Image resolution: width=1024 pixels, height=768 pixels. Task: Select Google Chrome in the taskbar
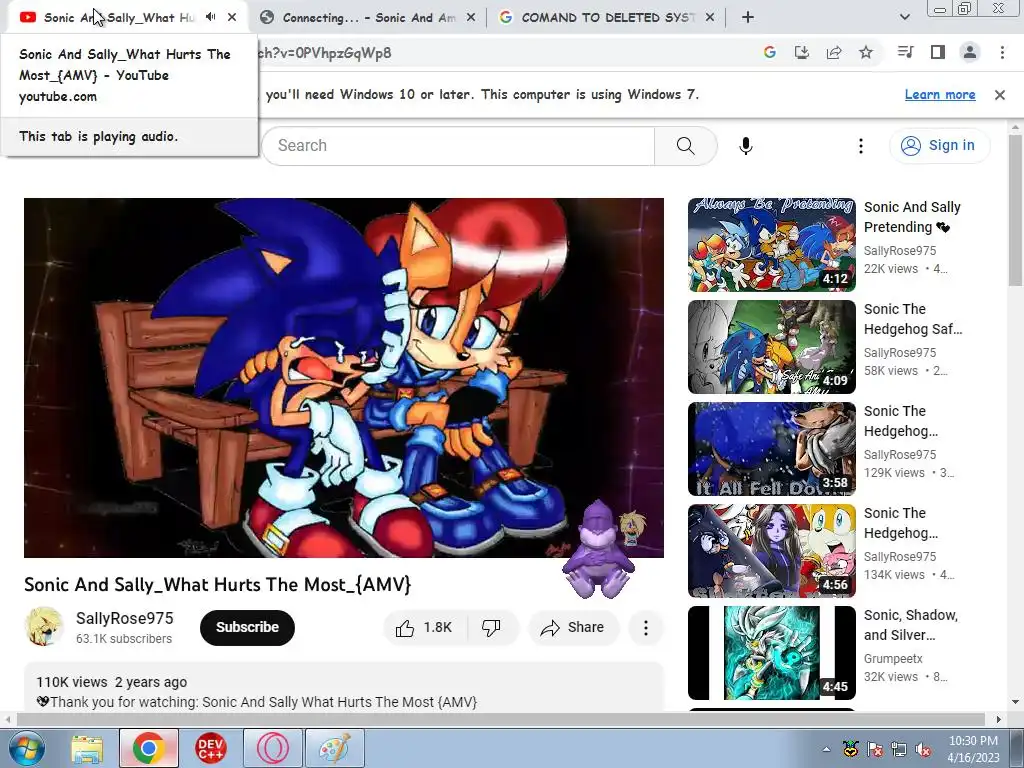148,748
